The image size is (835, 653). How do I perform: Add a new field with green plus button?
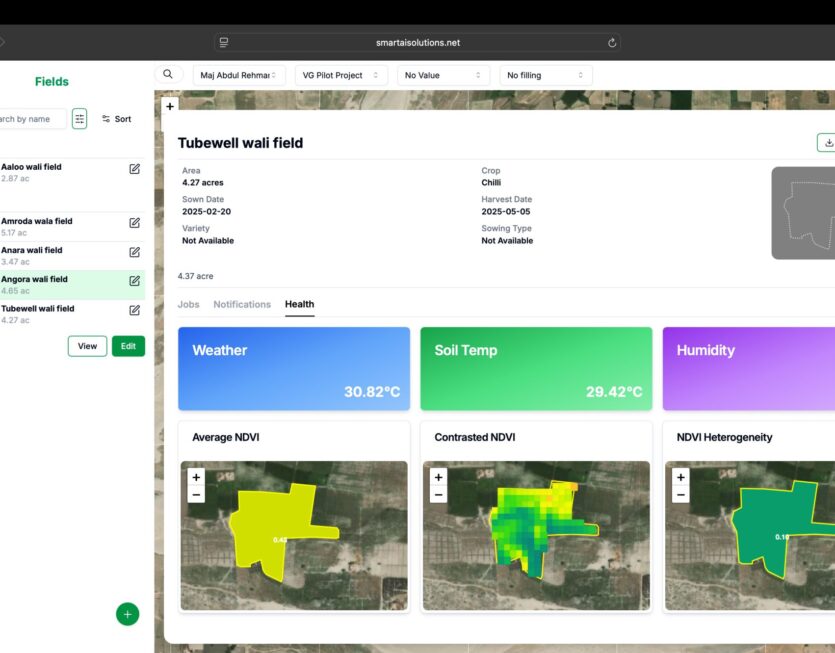pos(127,614)
